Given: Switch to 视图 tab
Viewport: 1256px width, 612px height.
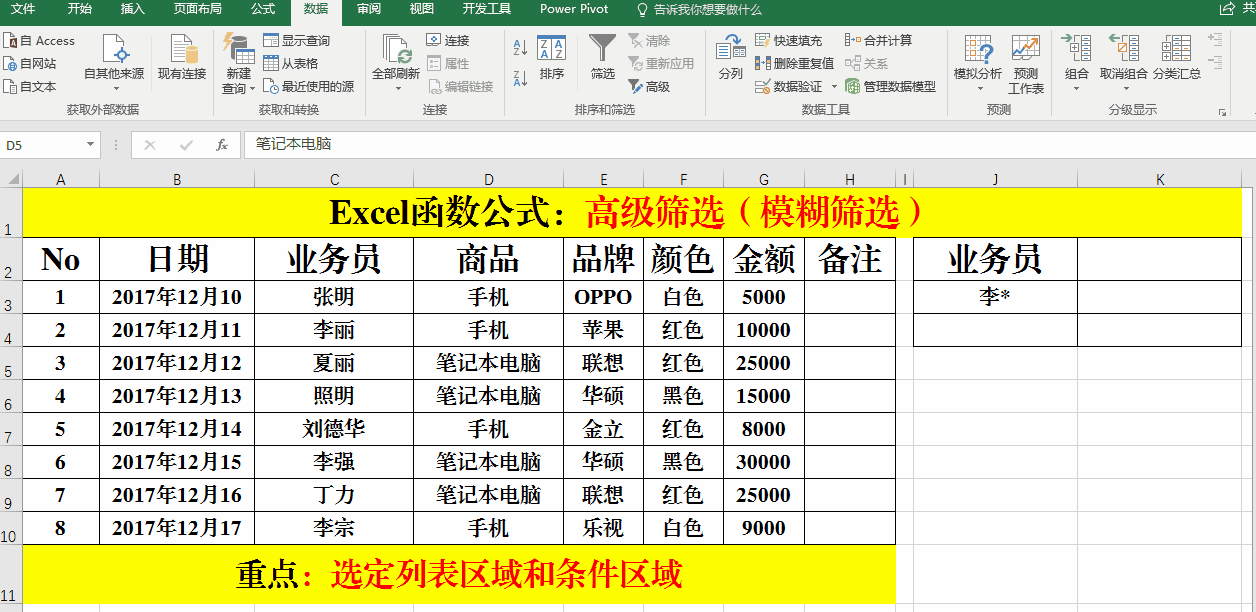Looking at the screenshot, I should 422,9.
